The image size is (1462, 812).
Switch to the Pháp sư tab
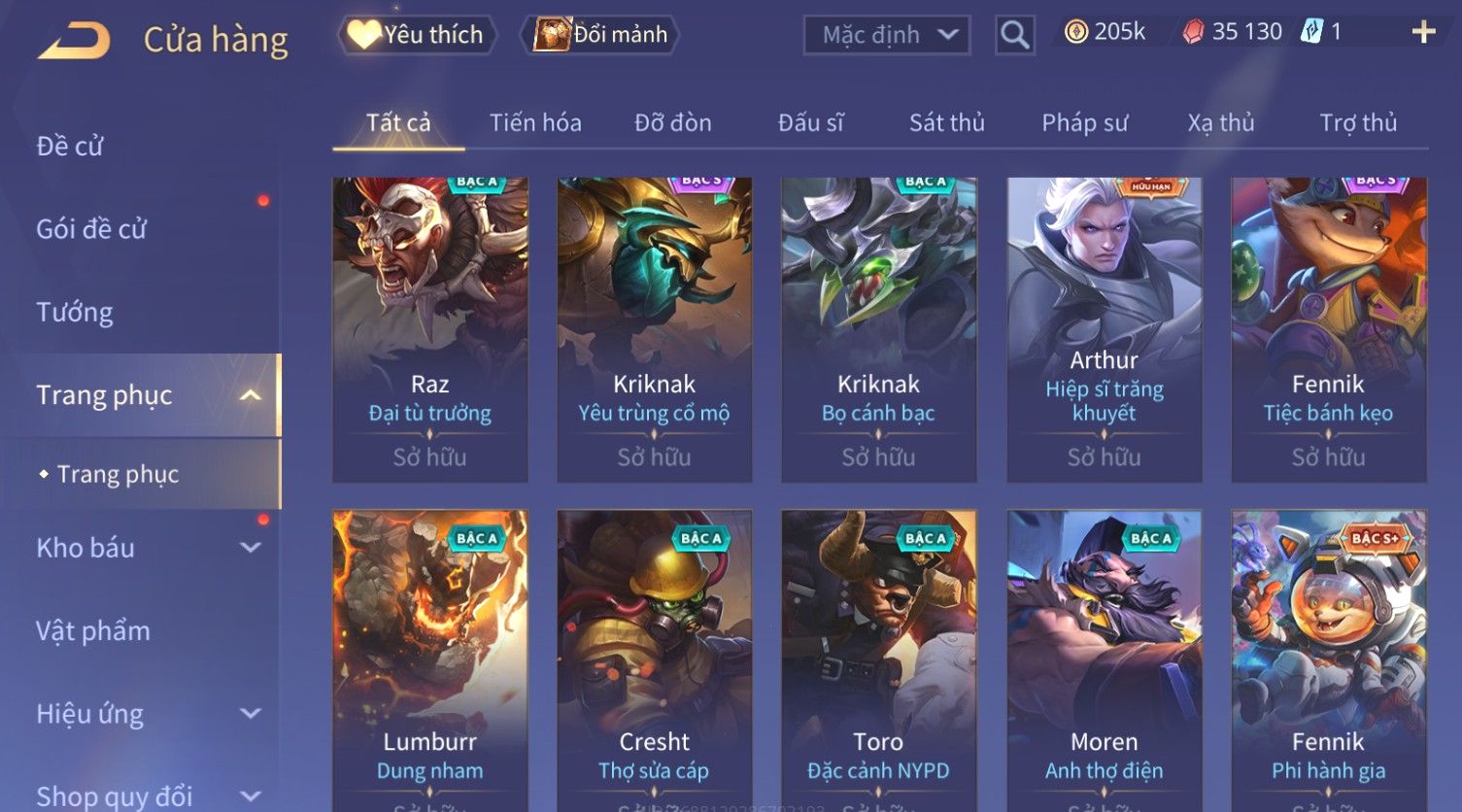pos(1085,123)
